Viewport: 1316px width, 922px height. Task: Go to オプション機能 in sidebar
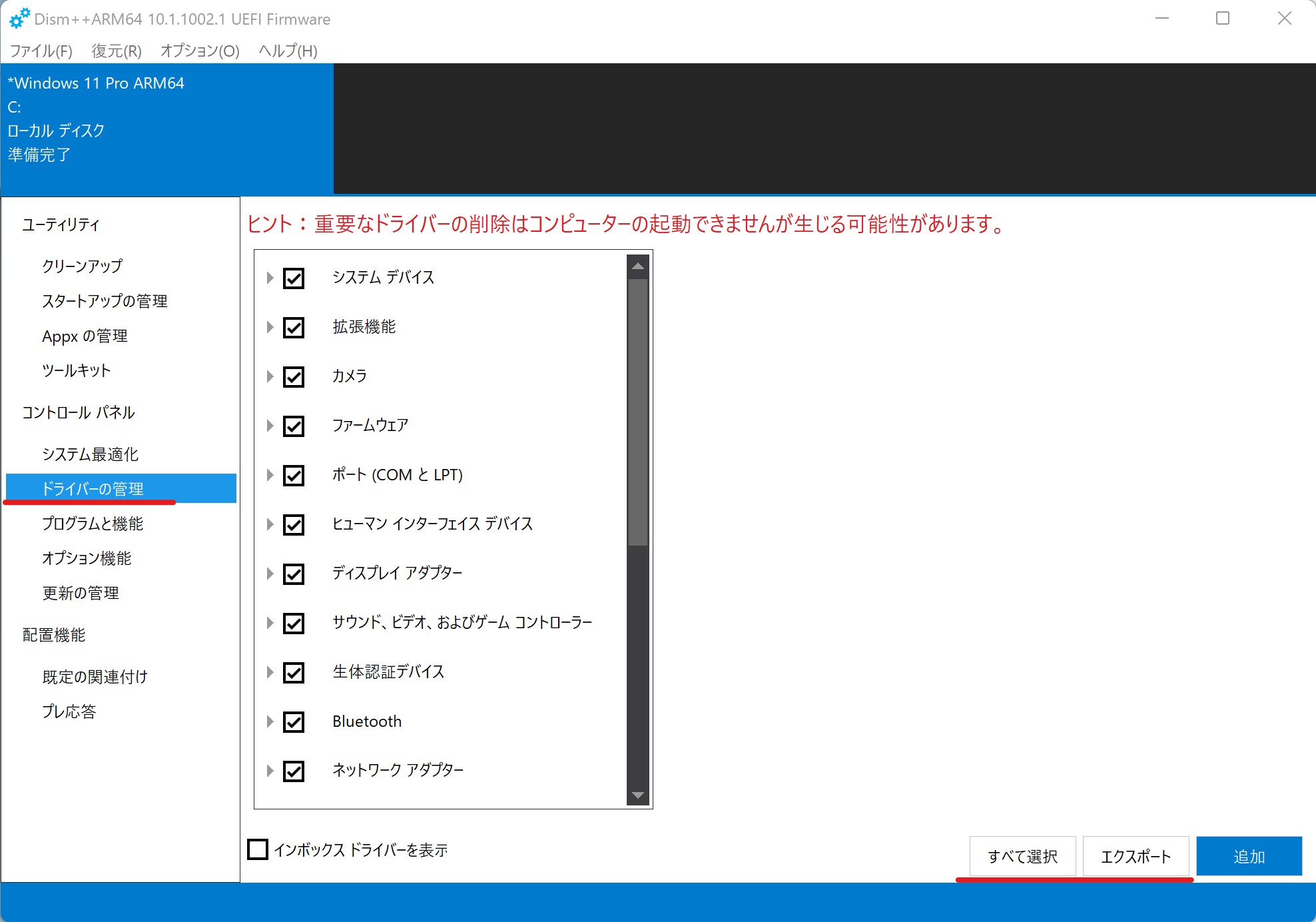(x=87, y=558)
